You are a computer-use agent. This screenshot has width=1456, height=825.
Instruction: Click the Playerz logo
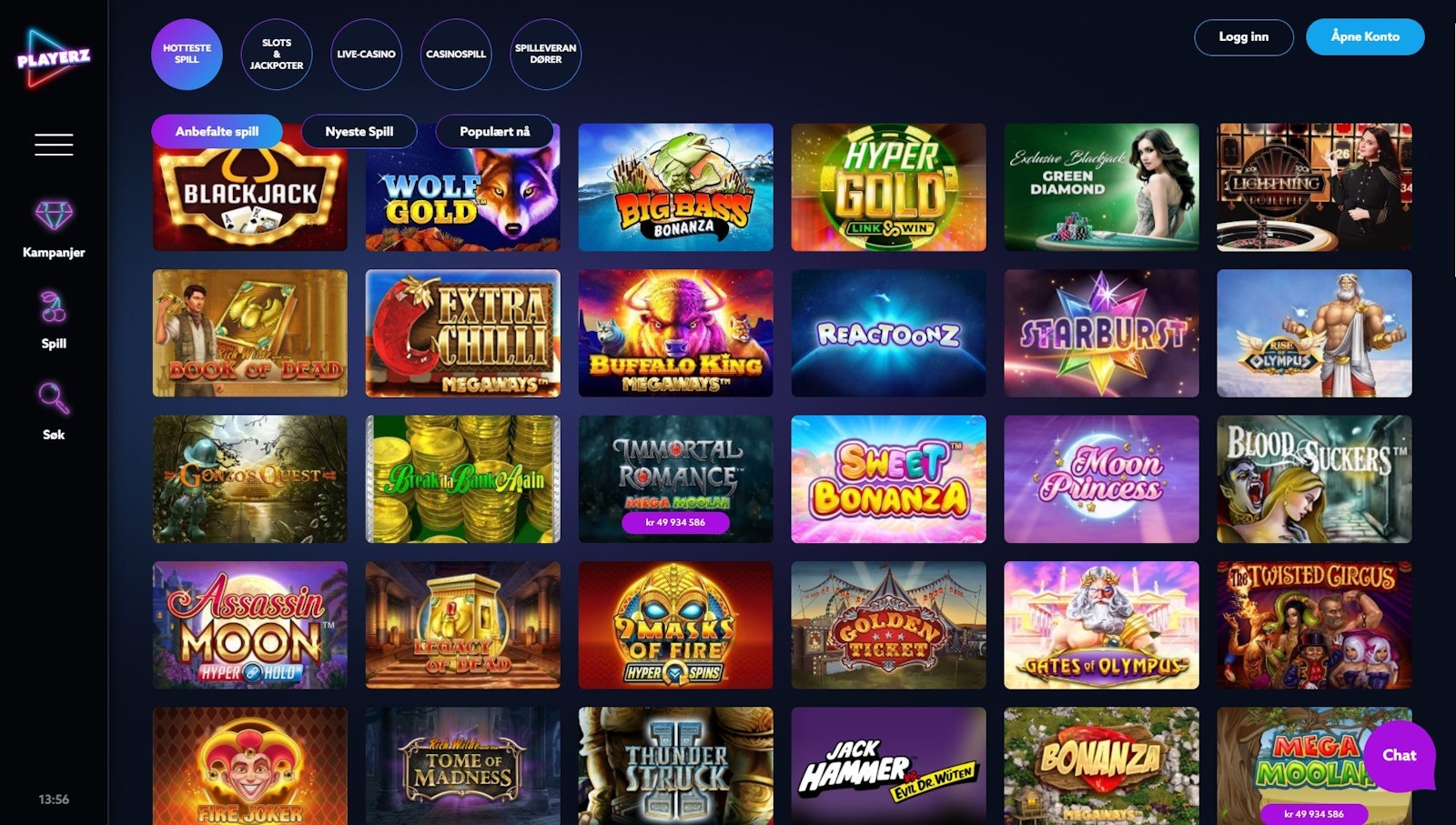[x=54, y=58]
